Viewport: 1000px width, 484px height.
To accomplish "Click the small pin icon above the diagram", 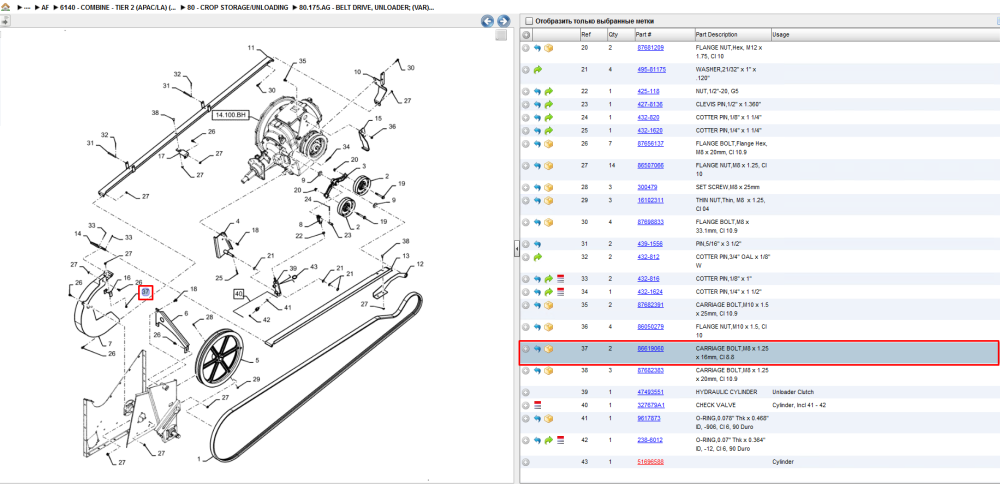I will pos(5,21).
